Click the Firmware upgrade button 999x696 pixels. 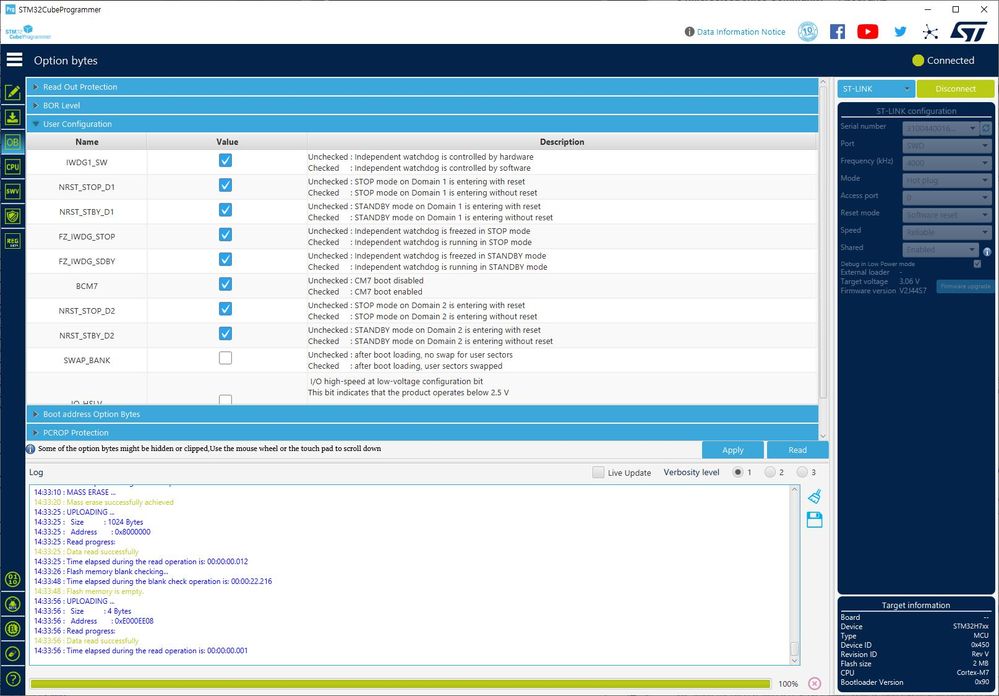coord(965,286)
